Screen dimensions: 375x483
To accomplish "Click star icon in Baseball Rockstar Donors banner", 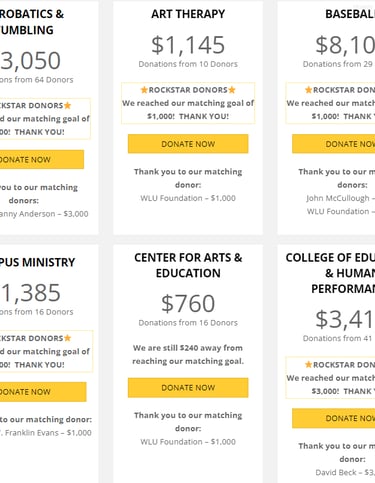I will (309, 90).
